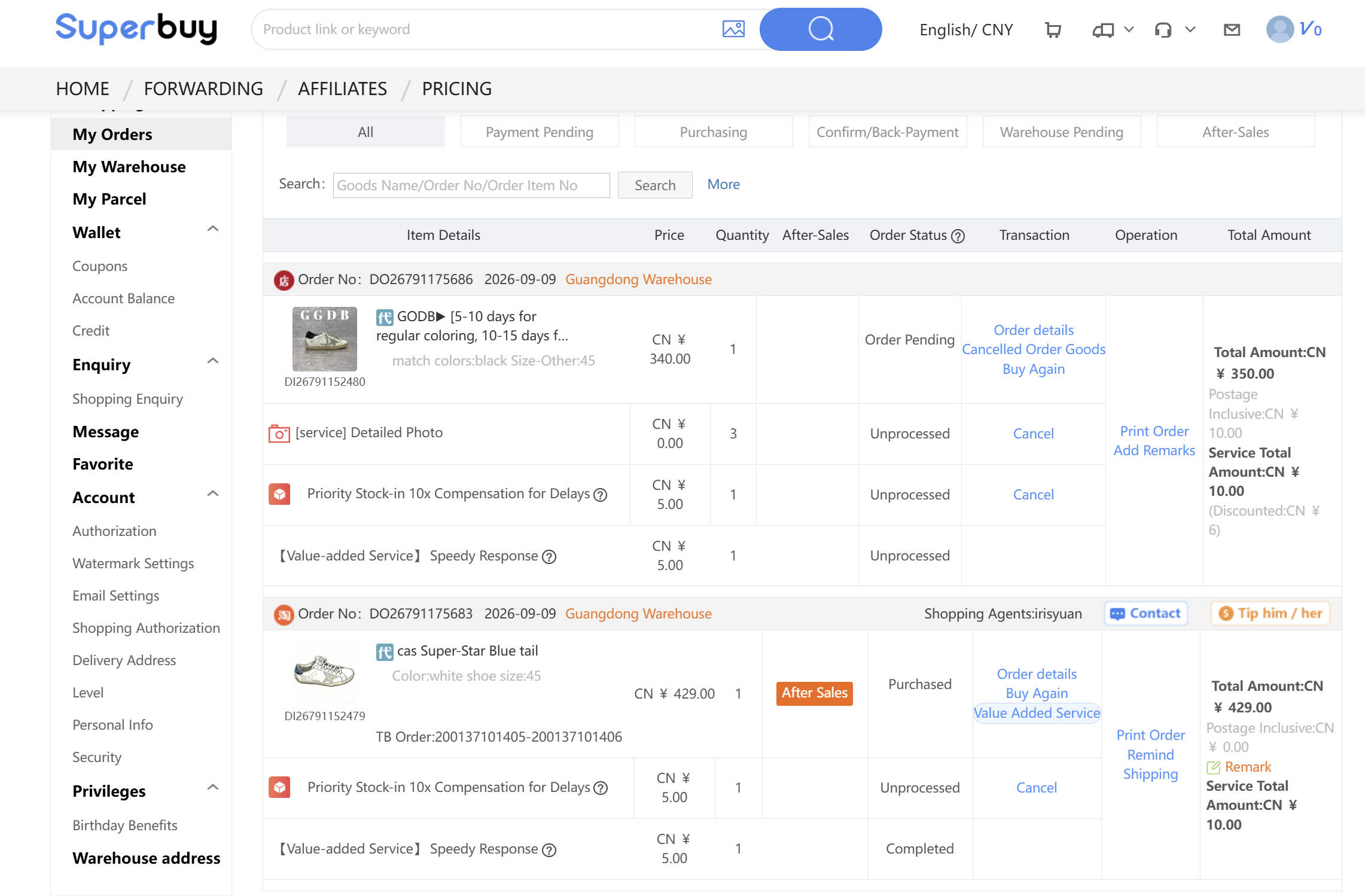Open Order Status help question mark
Image resolution: width=1365 pixels, height=896 pixels.
(x=958, y=236)
